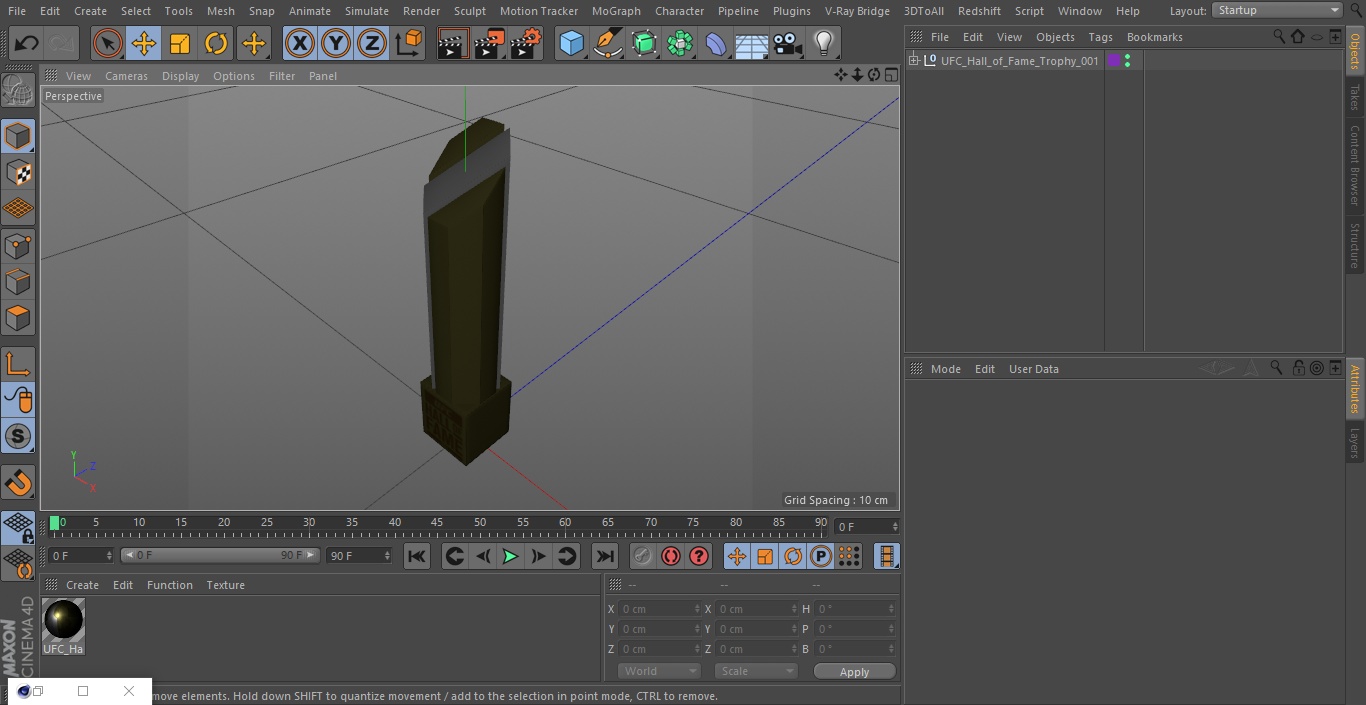Switch to Texture mode checkered cube
This screenshot has height=705, width=1366.
click(18, 173)
